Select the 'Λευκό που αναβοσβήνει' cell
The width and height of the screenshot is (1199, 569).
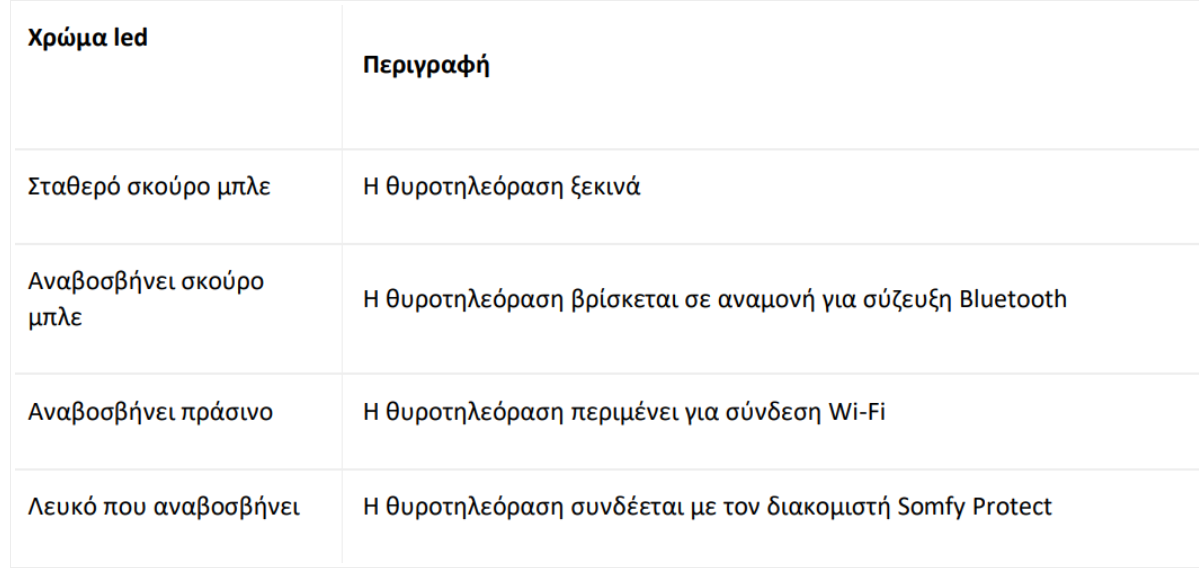pos(164,506)
